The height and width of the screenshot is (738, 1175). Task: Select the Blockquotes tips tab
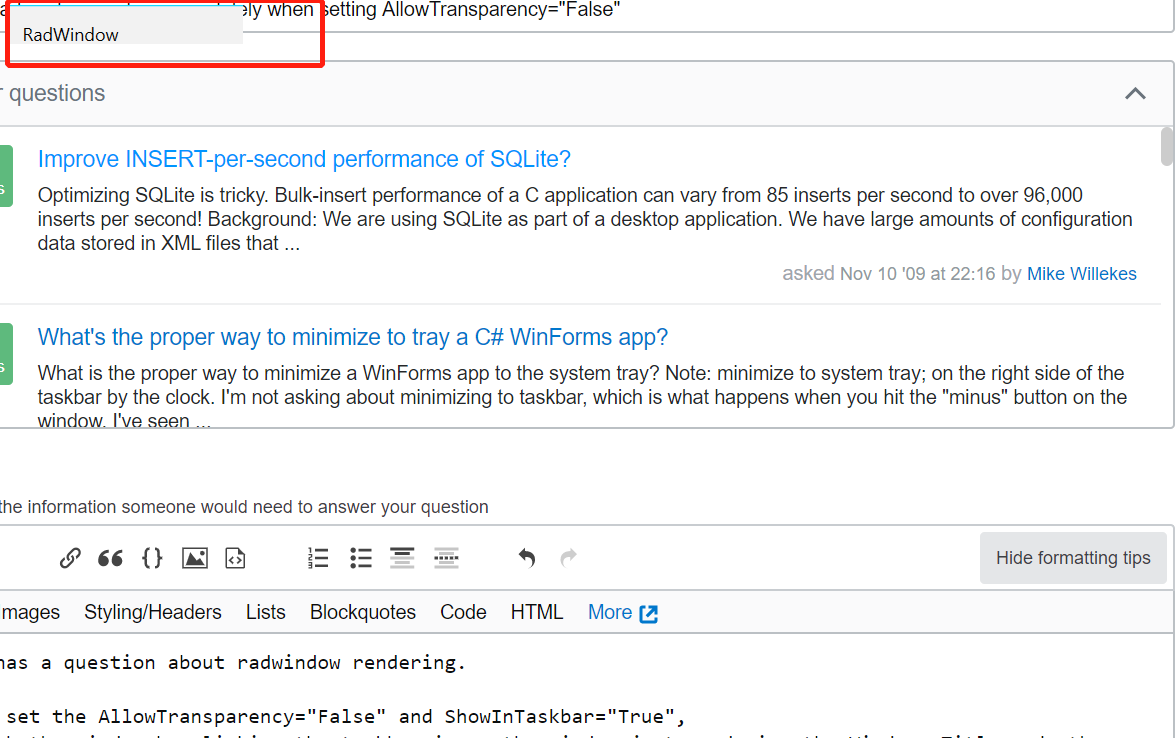[363, 612]
